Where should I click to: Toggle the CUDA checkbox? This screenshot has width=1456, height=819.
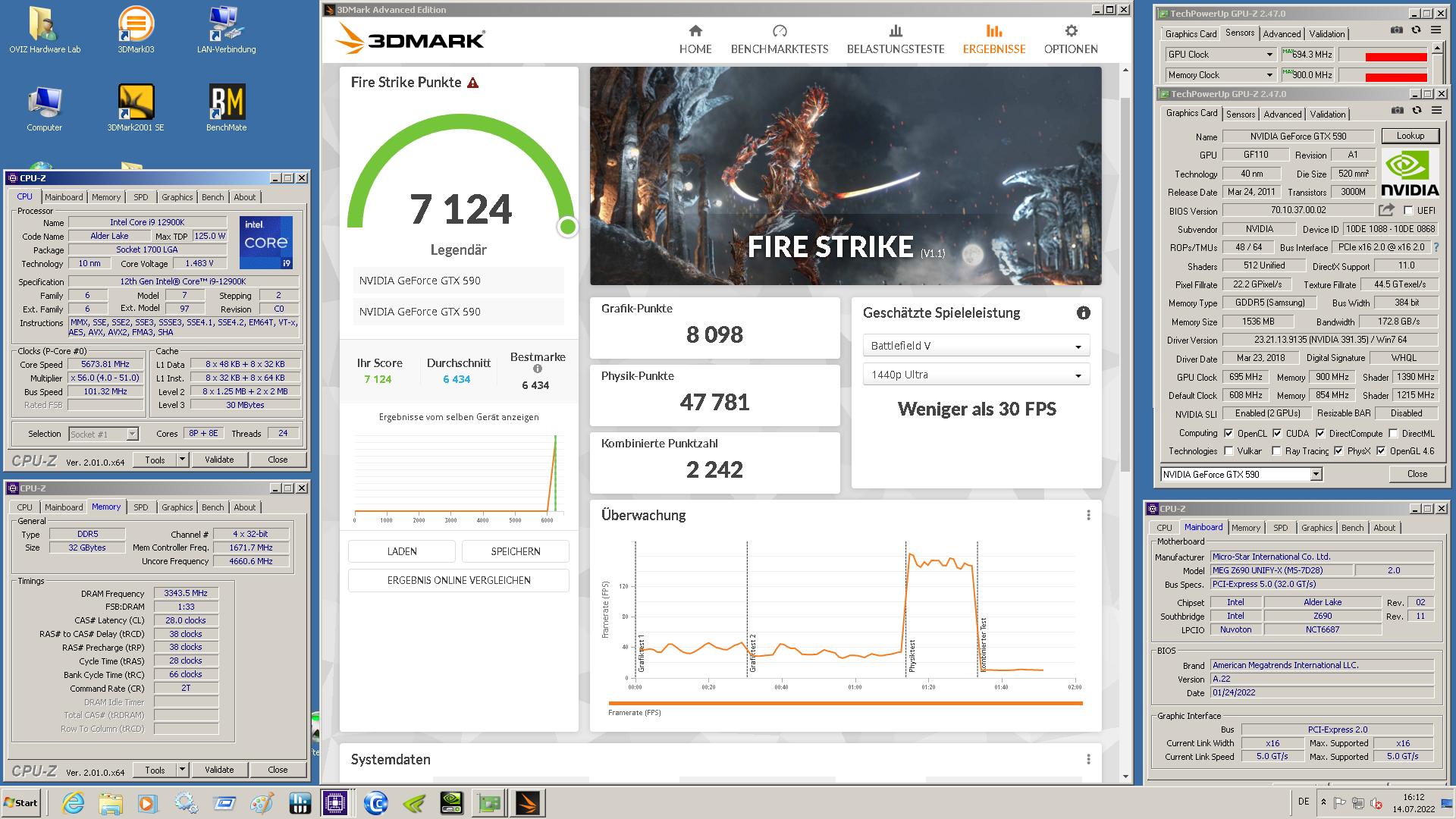1277,434
